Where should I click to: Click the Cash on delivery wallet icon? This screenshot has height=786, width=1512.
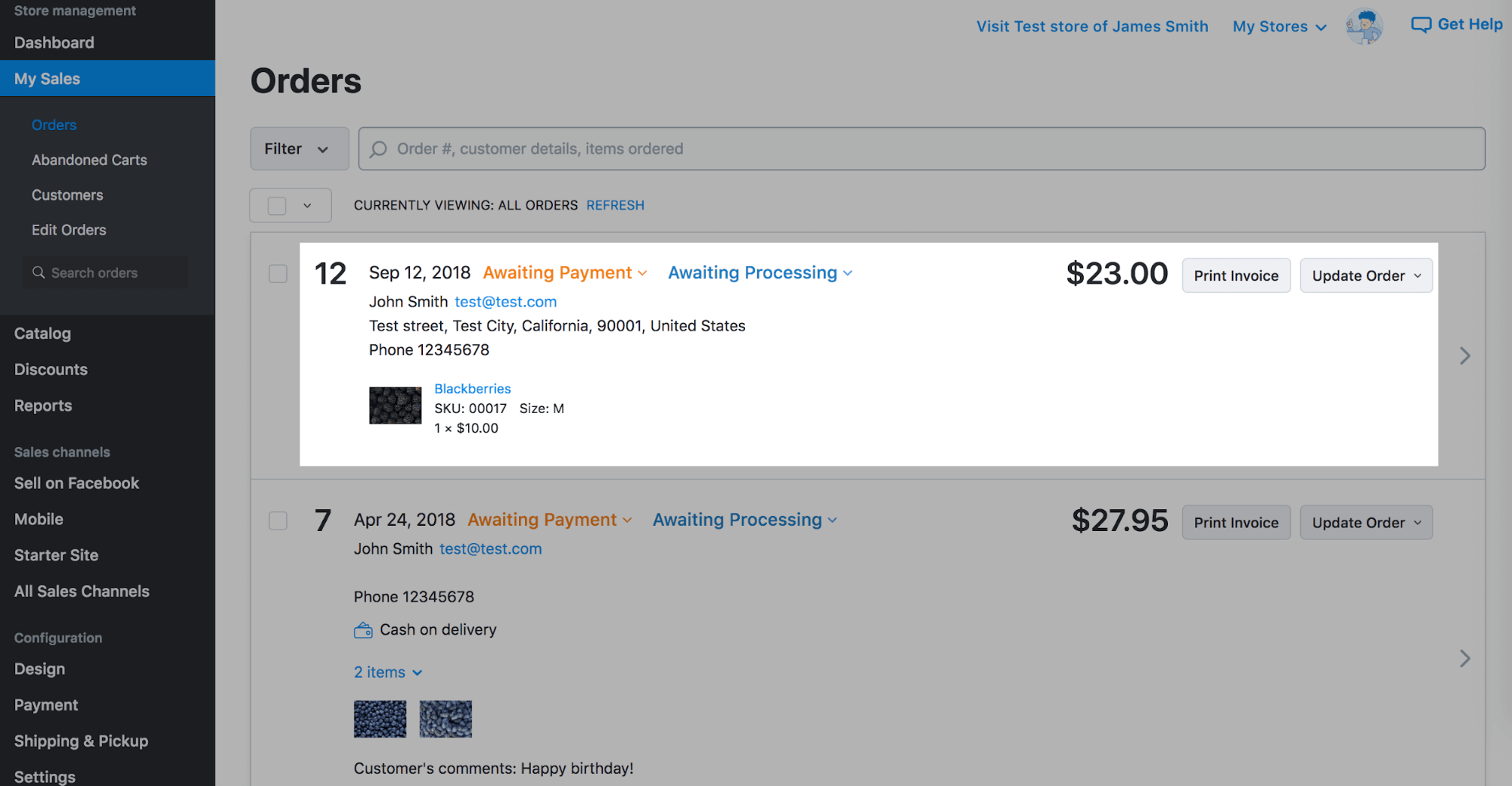(363, 630)
